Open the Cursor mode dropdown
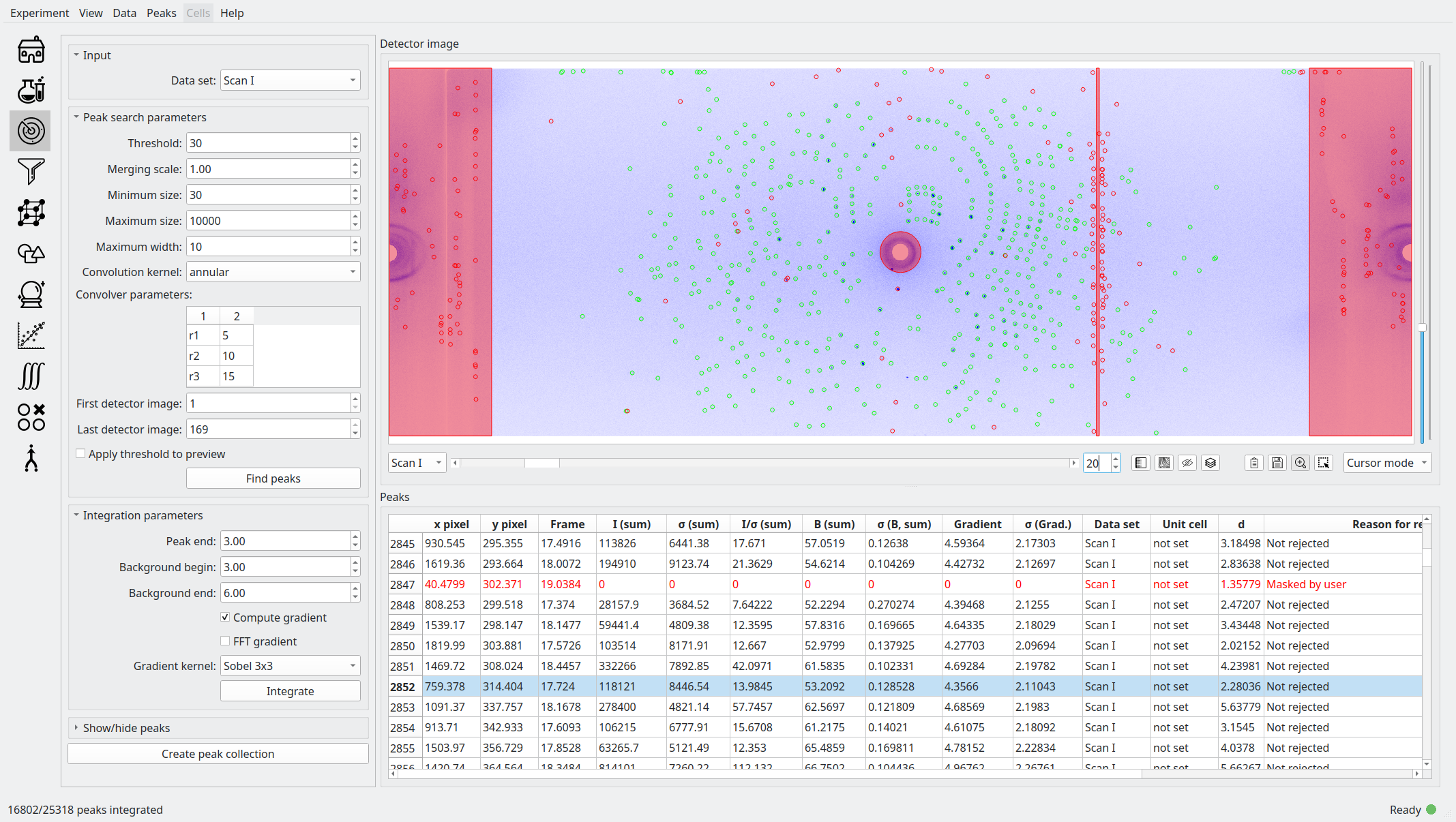 pos(1386,463)
